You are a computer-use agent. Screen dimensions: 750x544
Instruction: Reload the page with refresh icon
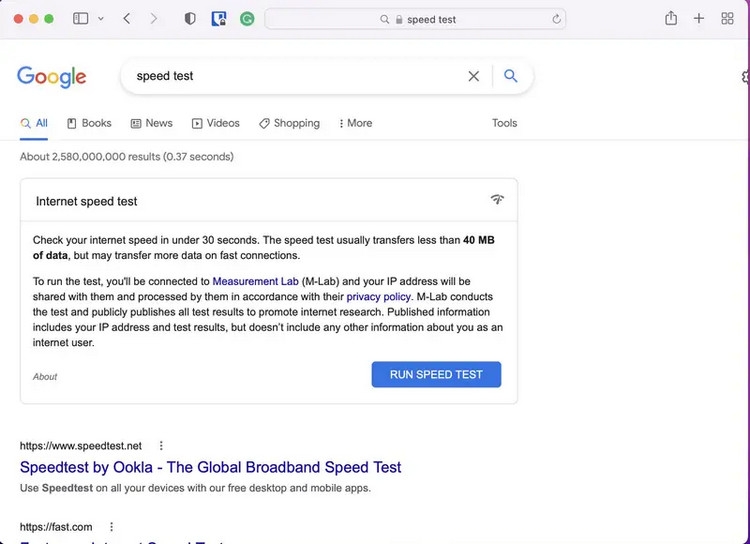(x=557, y=19)
